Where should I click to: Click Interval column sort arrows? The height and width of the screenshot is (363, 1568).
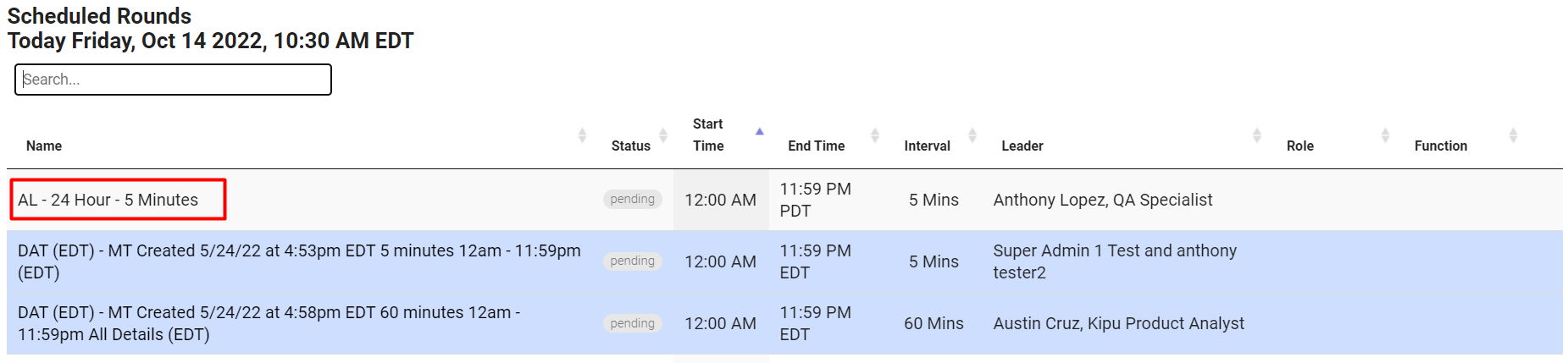972,135
